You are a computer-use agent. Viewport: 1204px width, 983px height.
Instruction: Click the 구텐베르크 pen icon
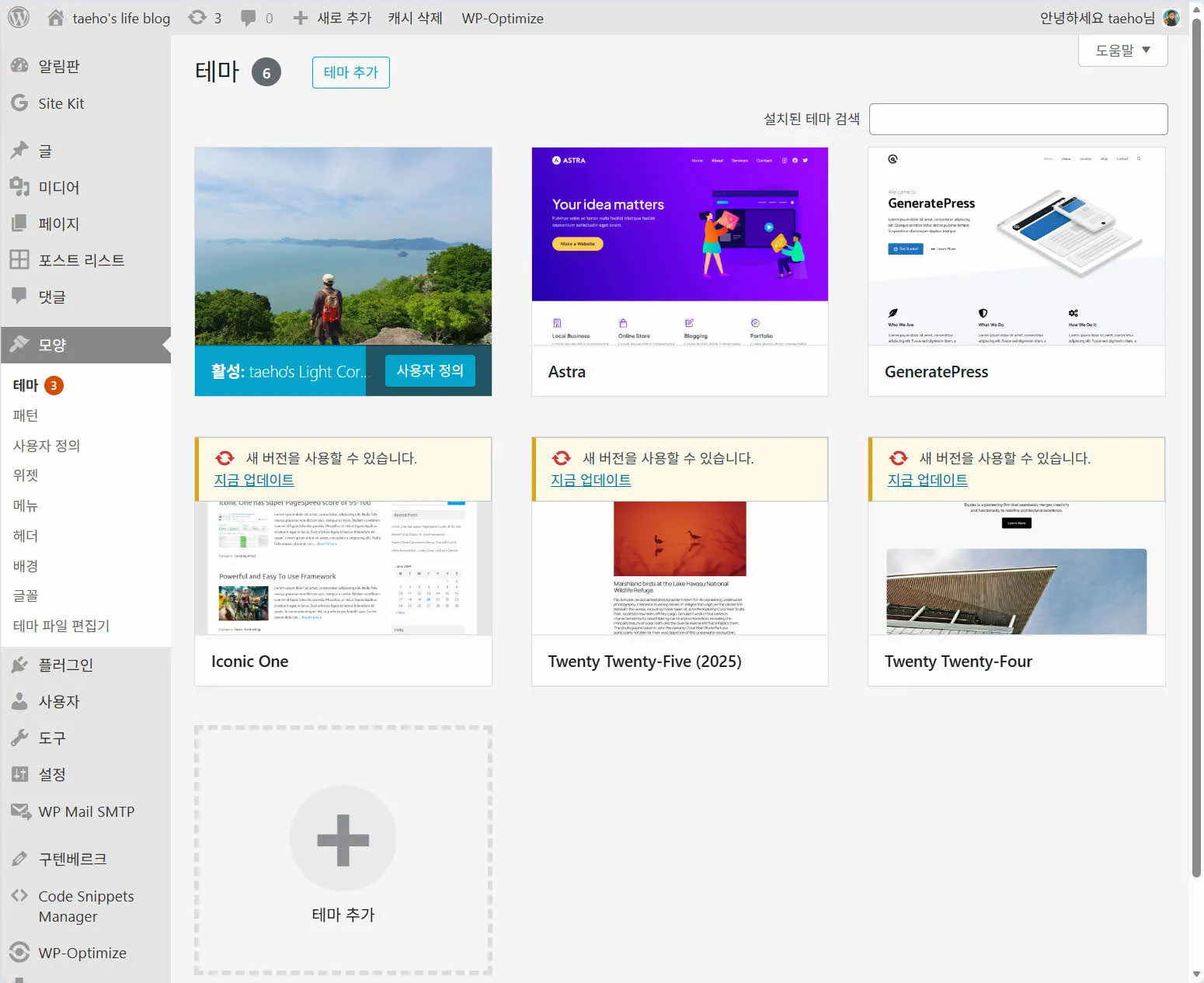pos(19,859)
